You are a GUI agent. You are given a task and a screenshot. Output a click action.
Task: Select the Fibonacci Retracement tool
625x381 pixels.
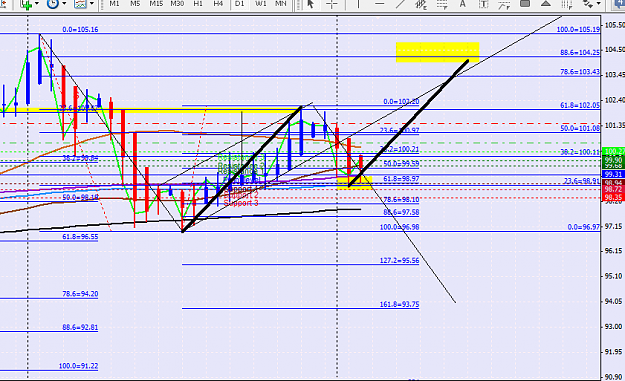(x=442, y=4)
